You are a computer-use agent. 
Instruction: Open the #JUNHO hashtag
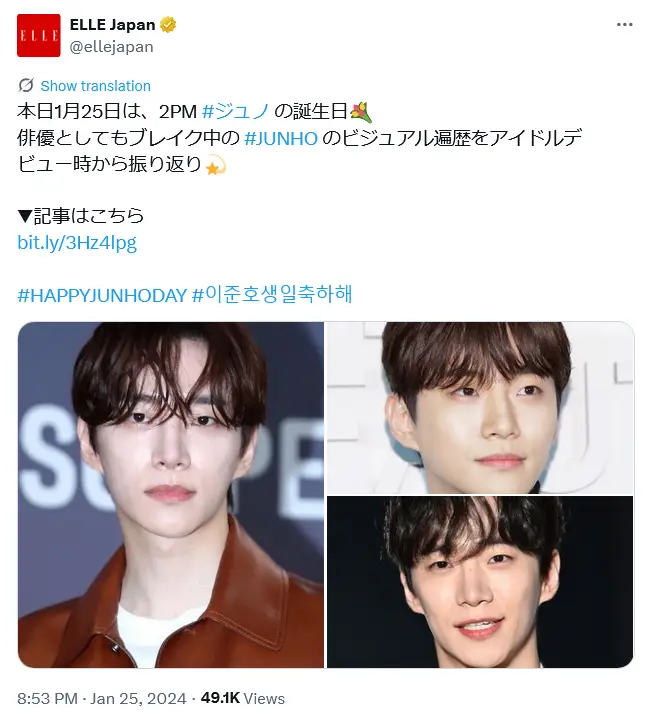281,138
